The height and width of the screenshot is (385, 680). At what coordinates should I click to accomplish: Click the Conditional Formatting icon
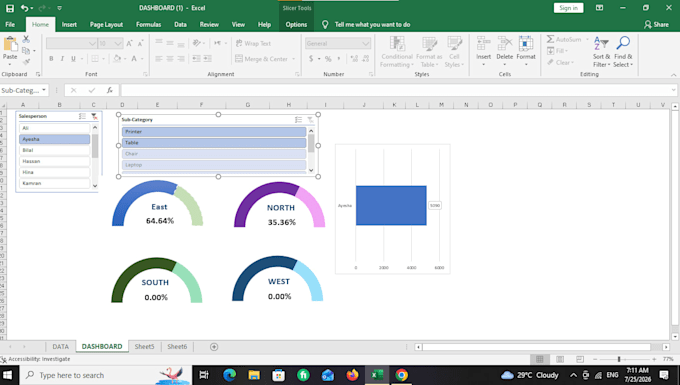(x=397, y=44)
